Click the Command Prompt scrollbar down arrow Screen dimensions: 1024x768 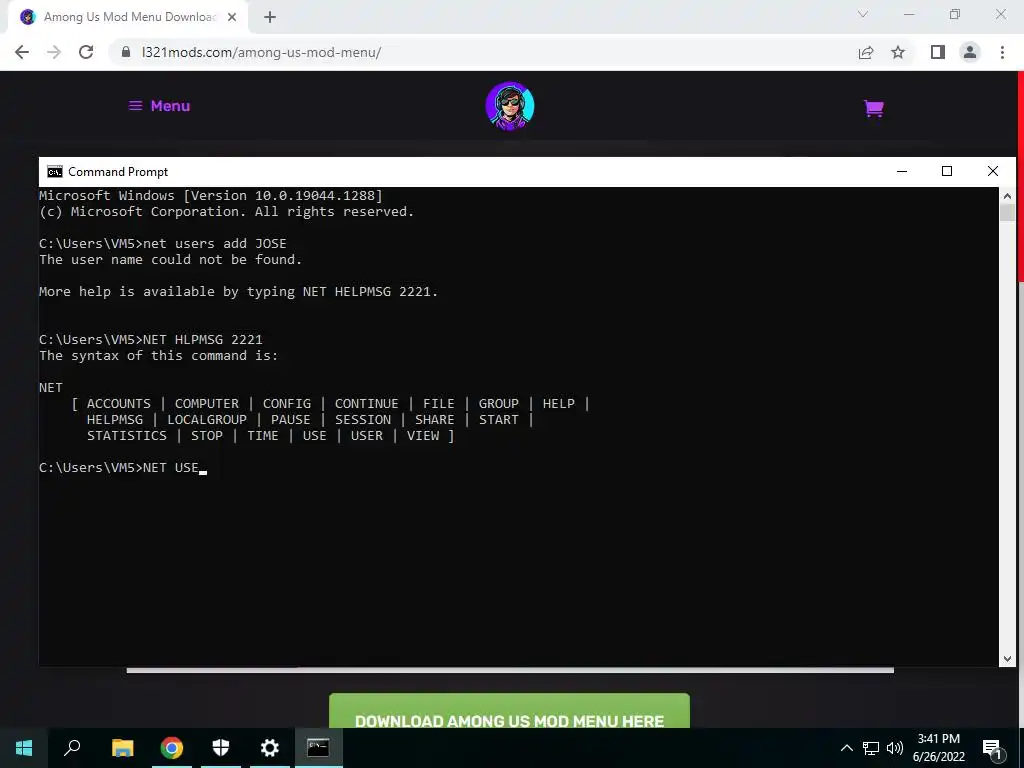pyautogui.click(x=1007, y=658)
